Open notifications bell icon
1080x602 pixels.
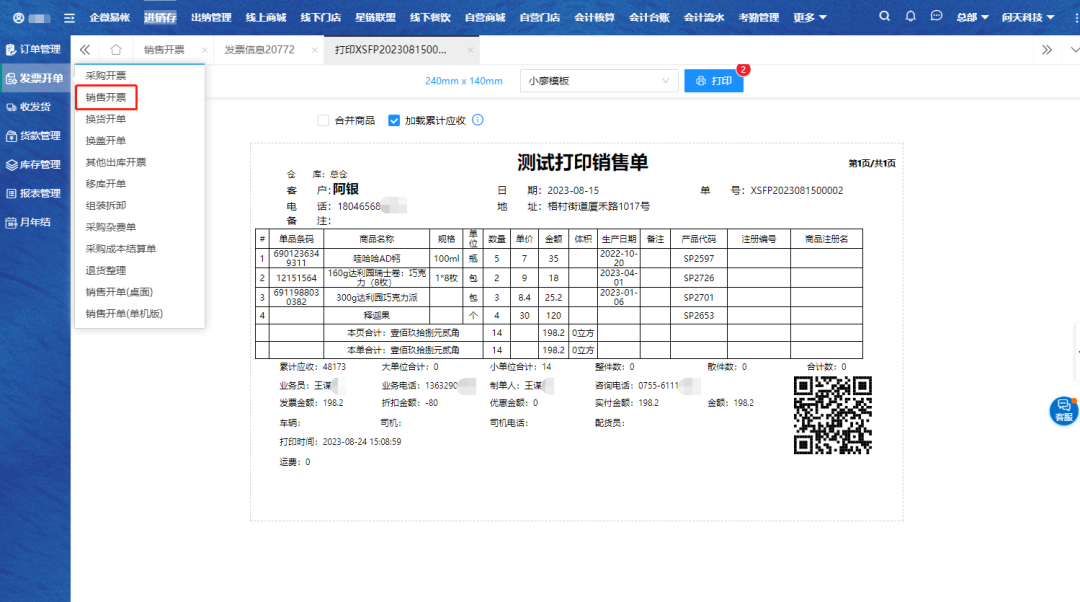tap(910, 17)
